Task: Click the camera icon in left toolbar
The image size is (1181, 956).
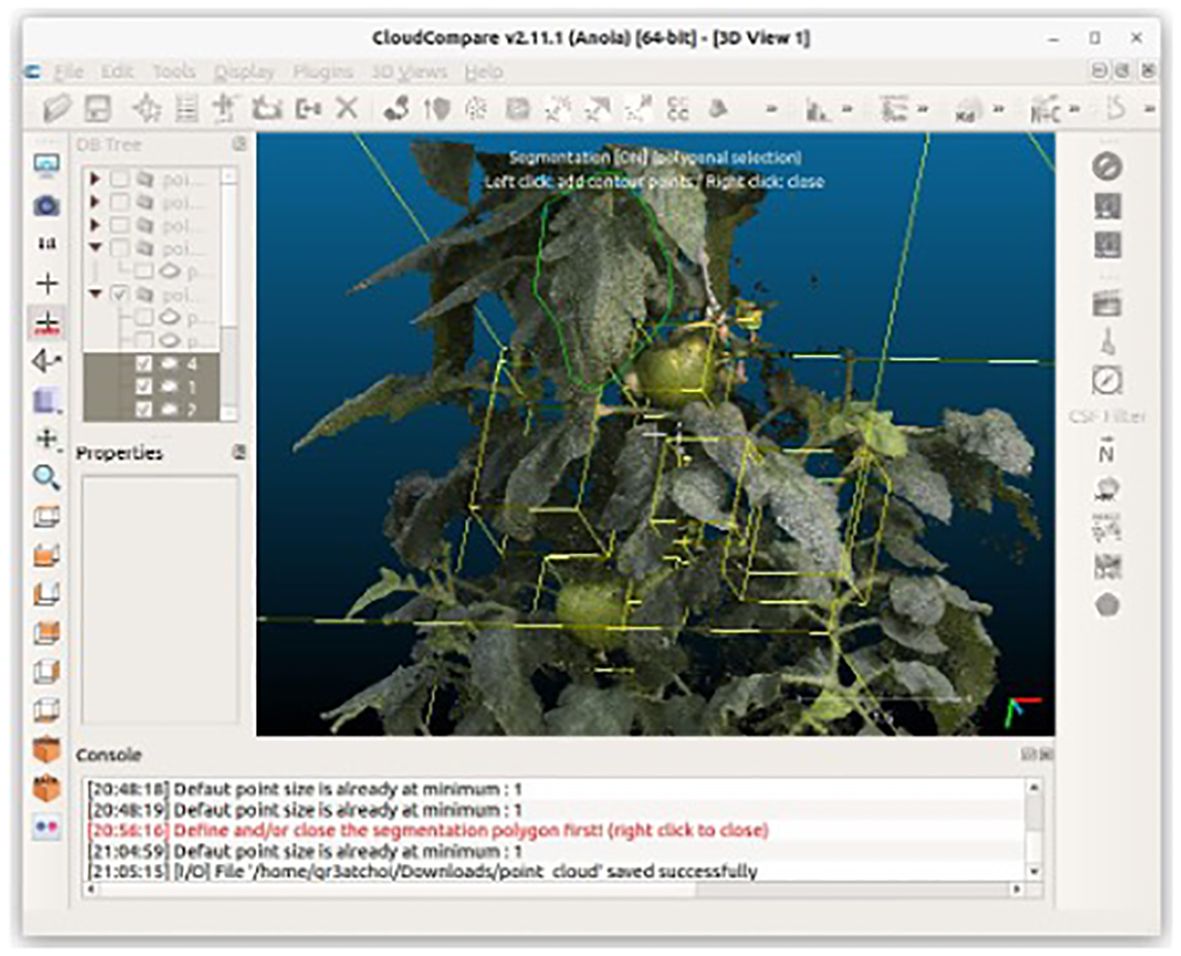Action: pyautogui.click(x=47, y=205)
